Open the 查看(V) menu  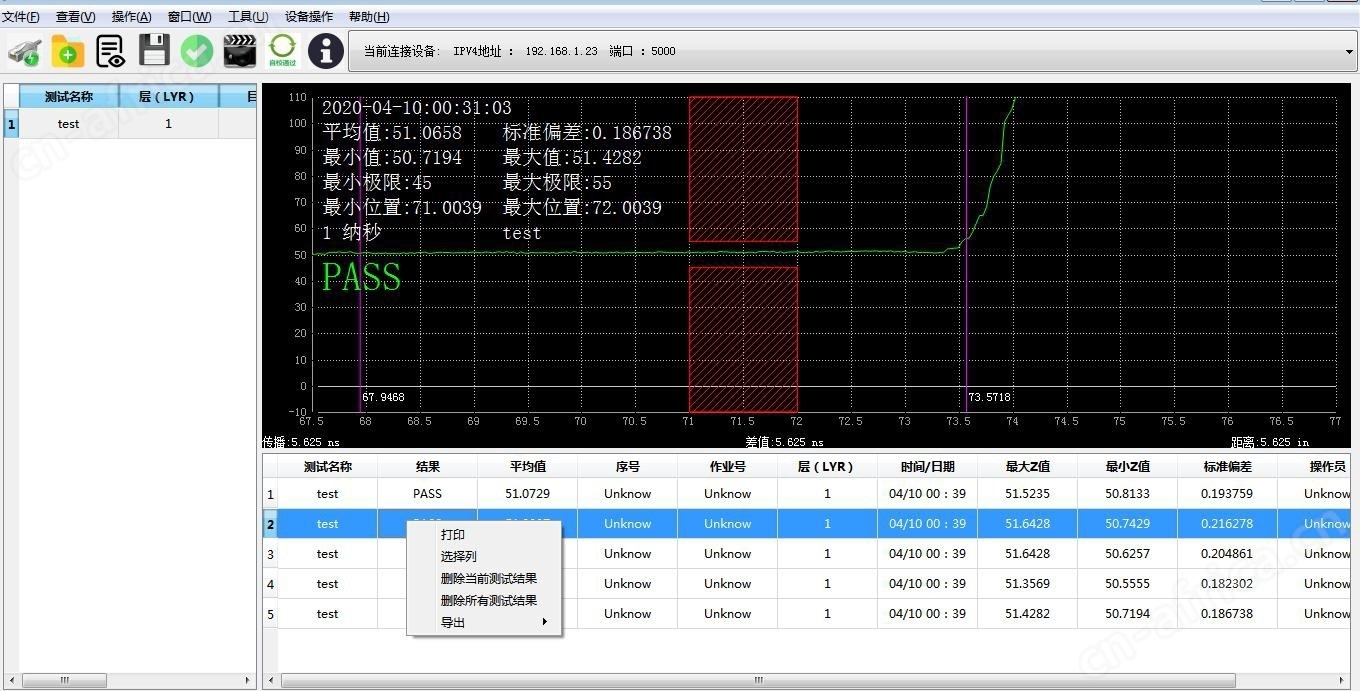76,17
